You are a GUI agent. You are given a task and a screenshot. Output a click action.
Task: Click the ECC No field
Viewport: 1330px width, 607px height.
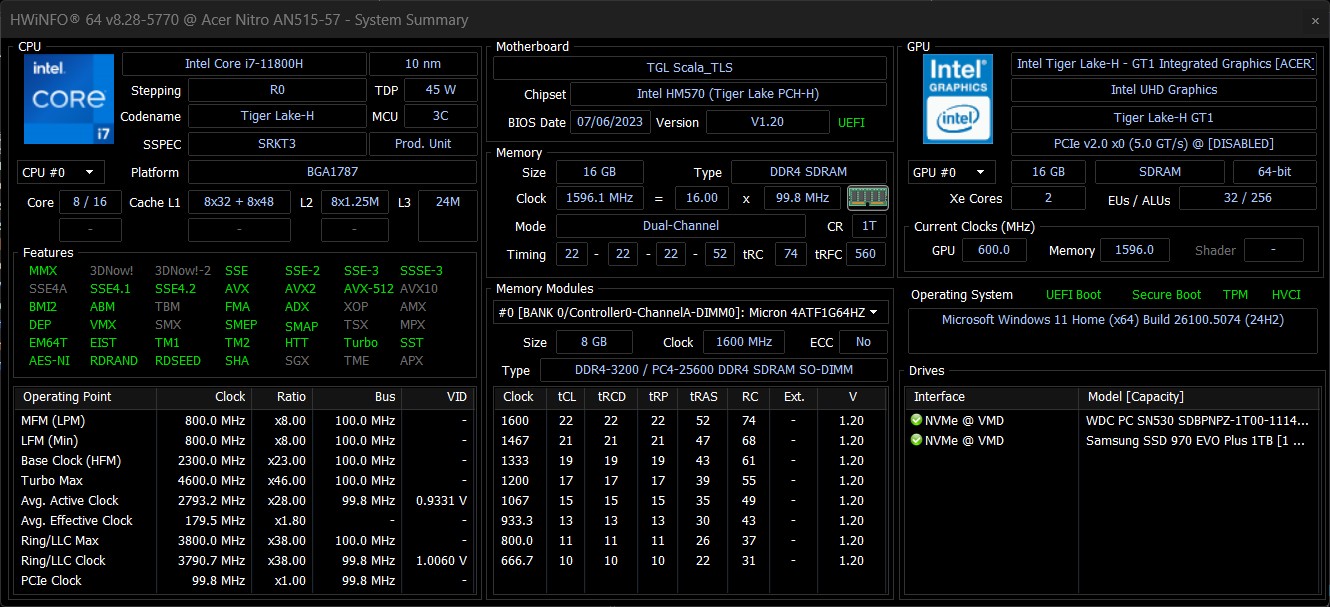click(863, 342)
